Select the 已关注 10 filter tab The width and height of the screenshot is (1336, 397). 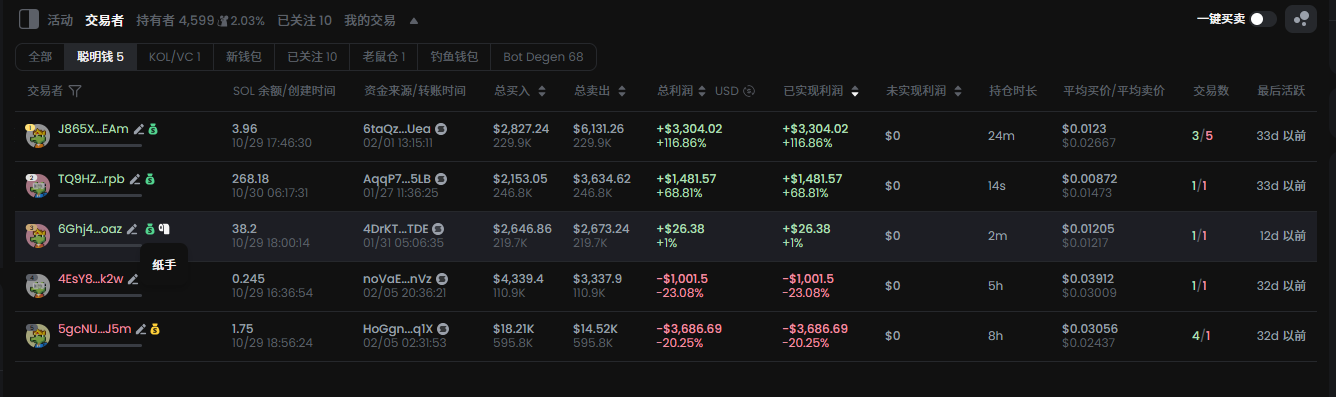312,57
